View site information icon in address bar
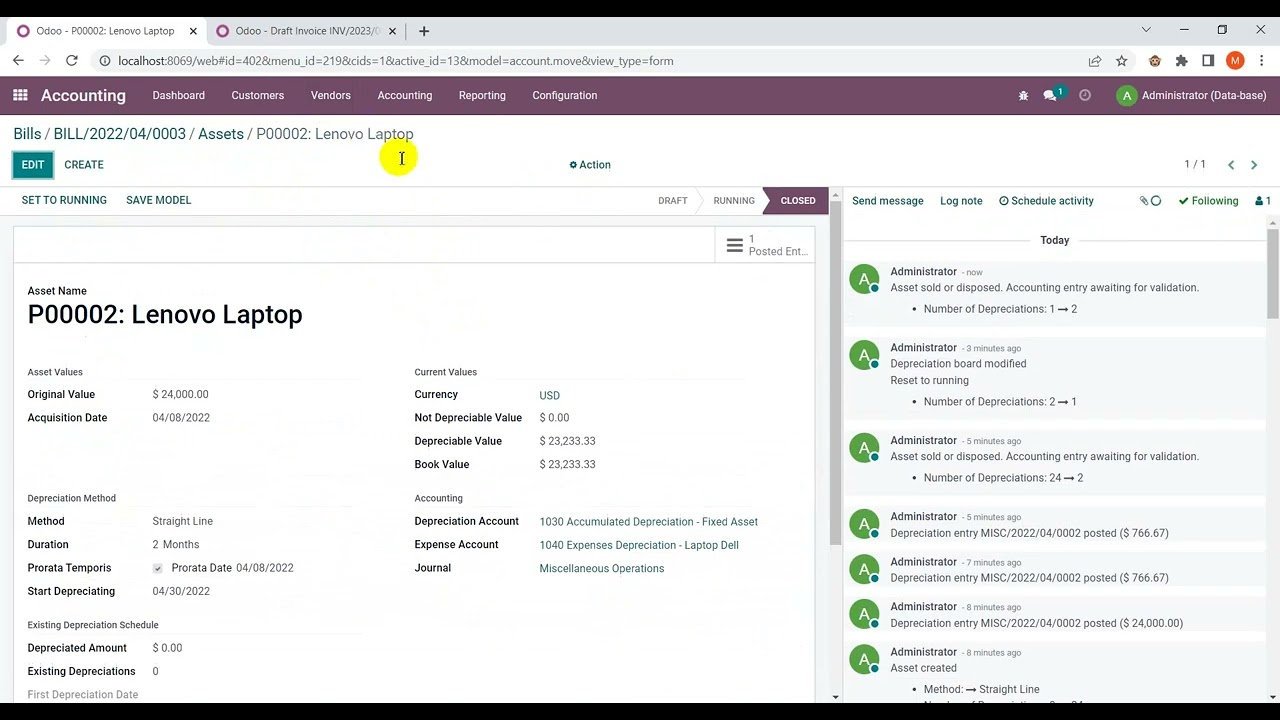The width and height of the screenshot is (1280, 720). tap(104, 61)
